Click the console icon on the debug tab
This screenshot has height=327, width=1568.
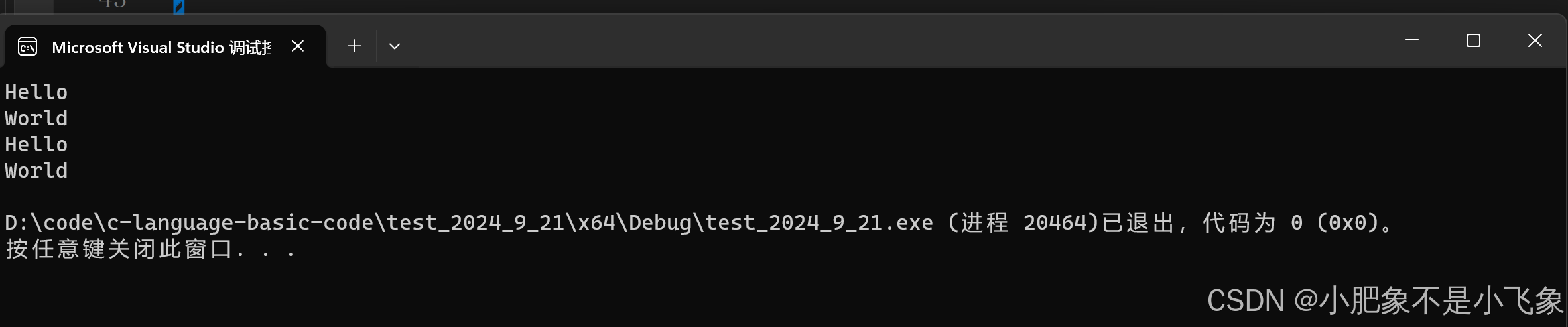pyautogui.click(x=27, y=46)
